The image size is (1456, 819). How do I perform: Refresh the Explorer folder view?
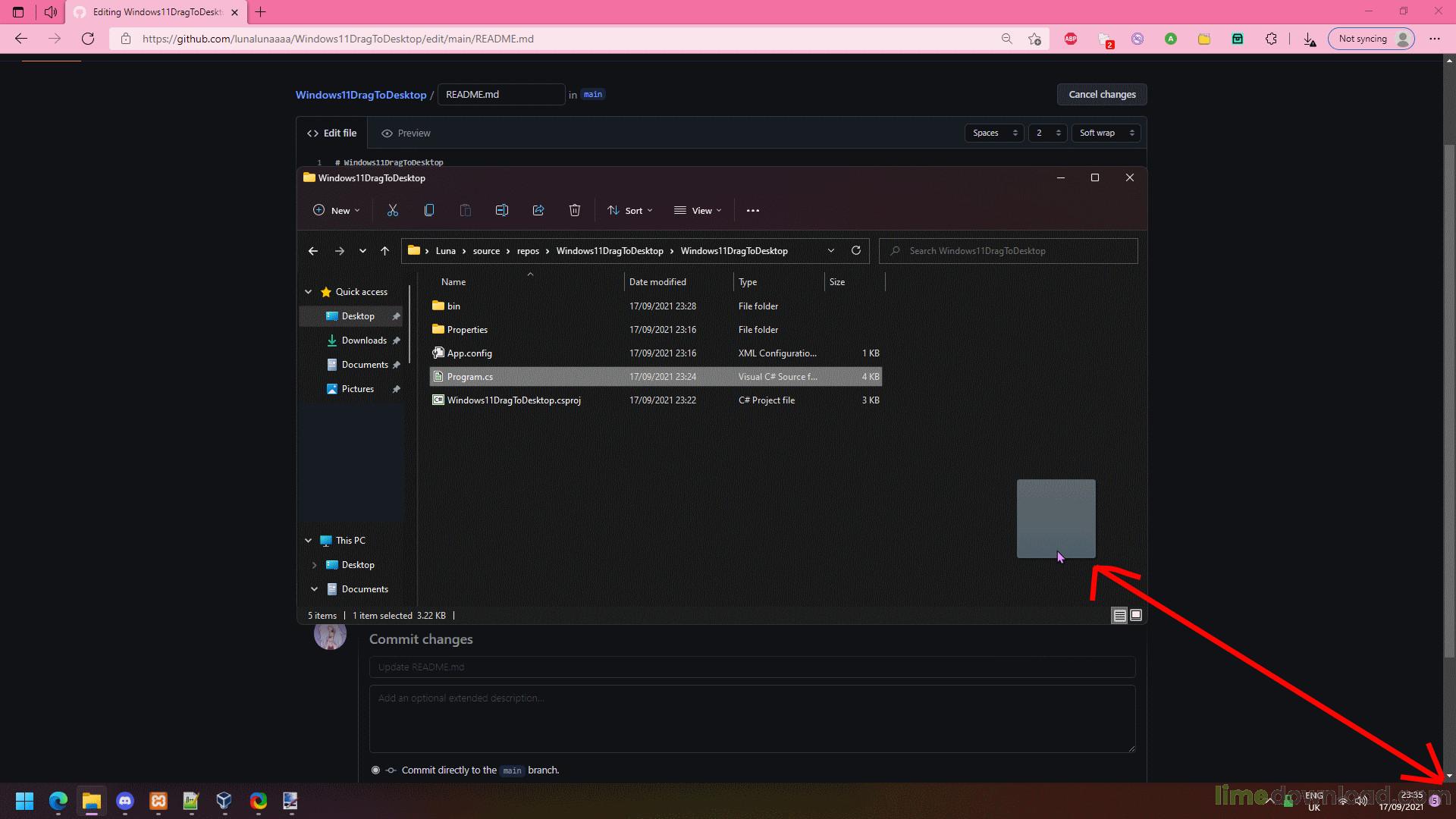(856, 251)
